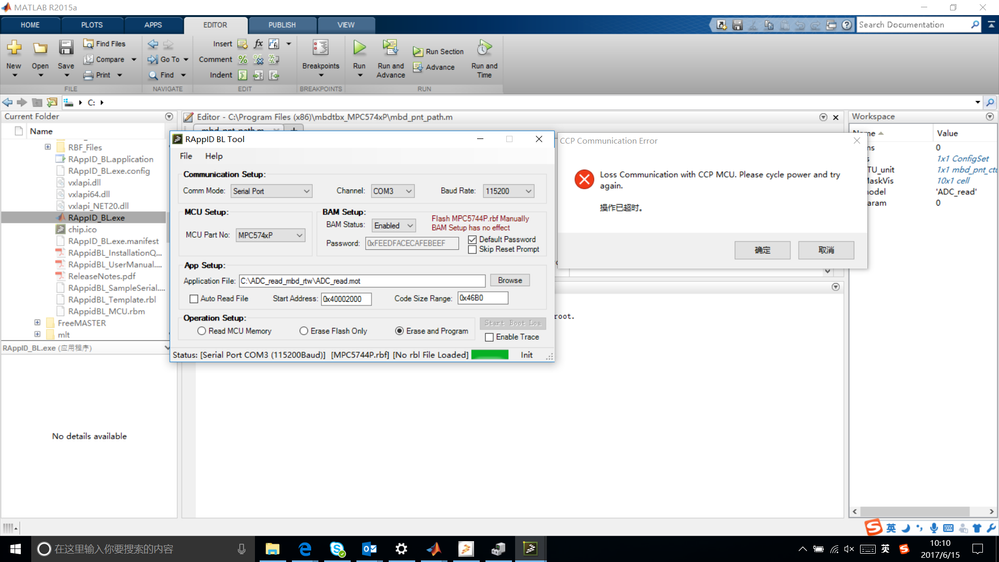Enable the Skip Reset Prompt checkbox
Viewport: 999px width, 562px height.
click(x=472, y=250)
